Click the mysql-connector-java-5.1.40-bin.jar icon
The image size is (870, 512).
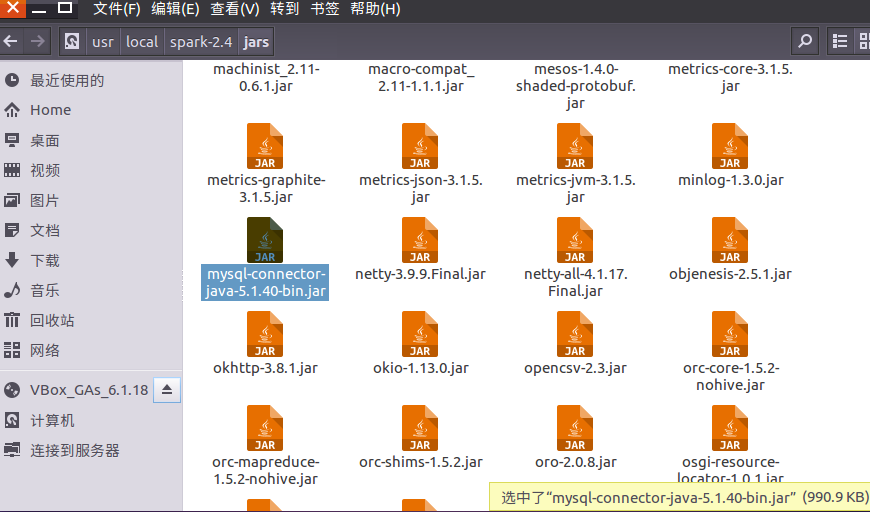[x=265, y=240]
